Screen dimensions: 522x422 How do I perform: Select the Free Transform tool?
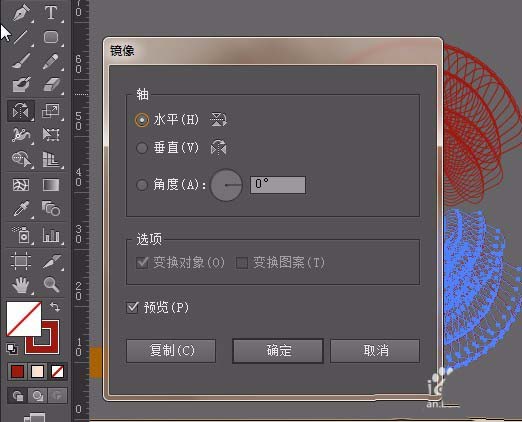pyautogui.click(x=51, y=135)
